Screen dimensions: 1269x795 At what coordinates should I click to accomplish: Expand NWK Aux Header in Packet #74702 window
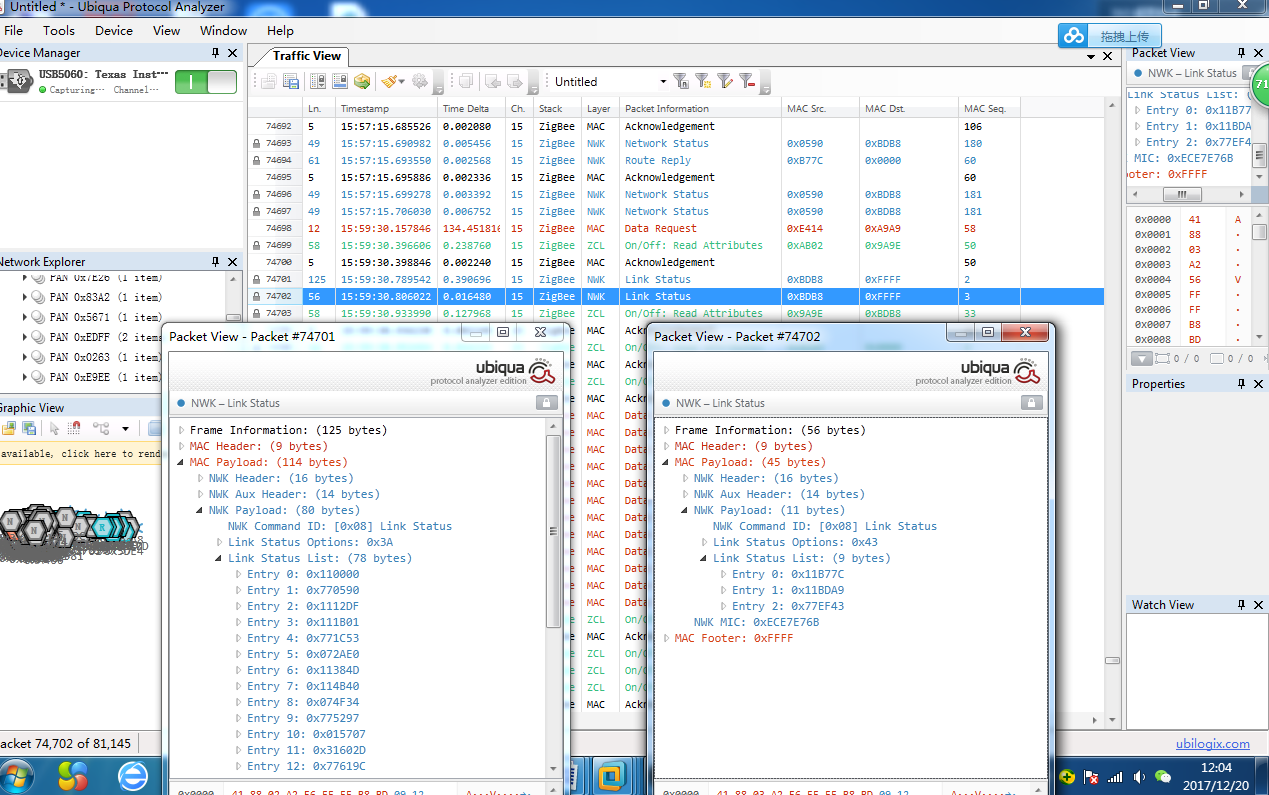coord(686,494)
